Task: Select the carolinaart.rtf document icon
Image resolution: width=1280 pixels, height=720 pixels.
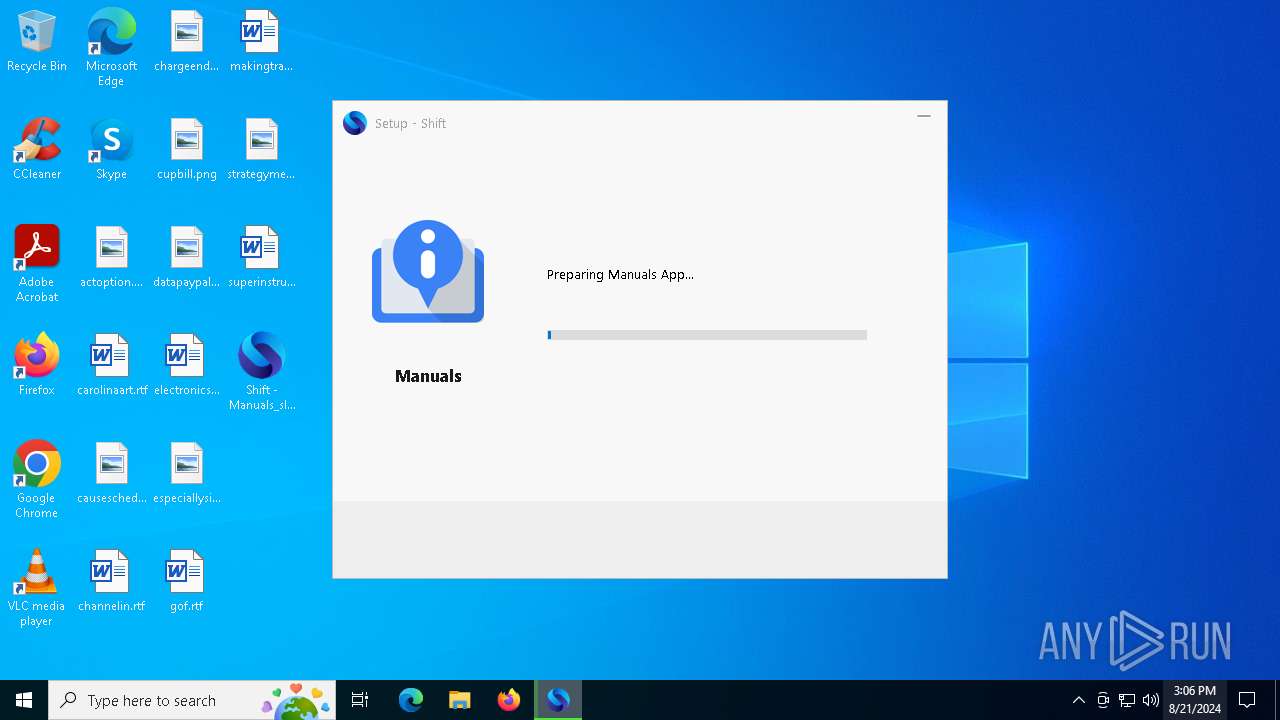Action: tap(111, 366)
